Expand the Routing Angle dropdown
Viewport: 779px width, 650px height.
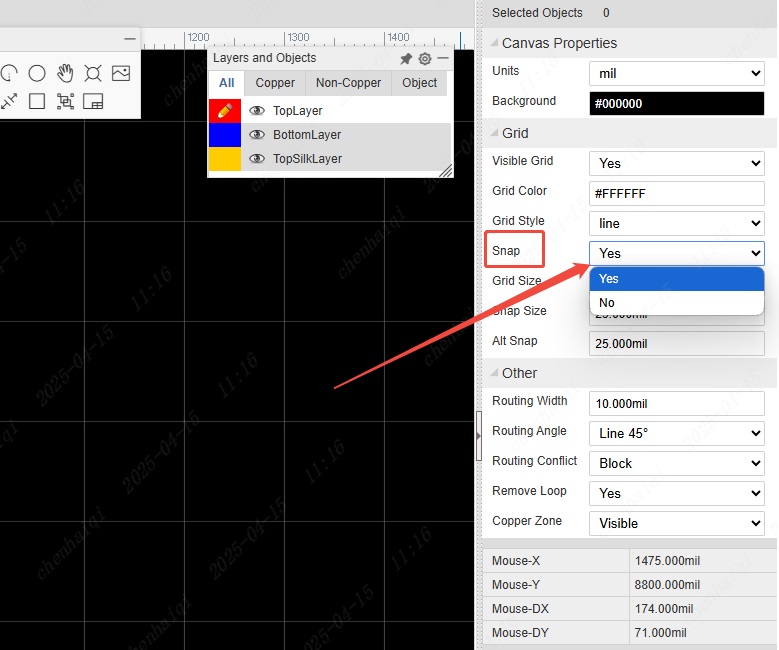[x=676, y=433]
